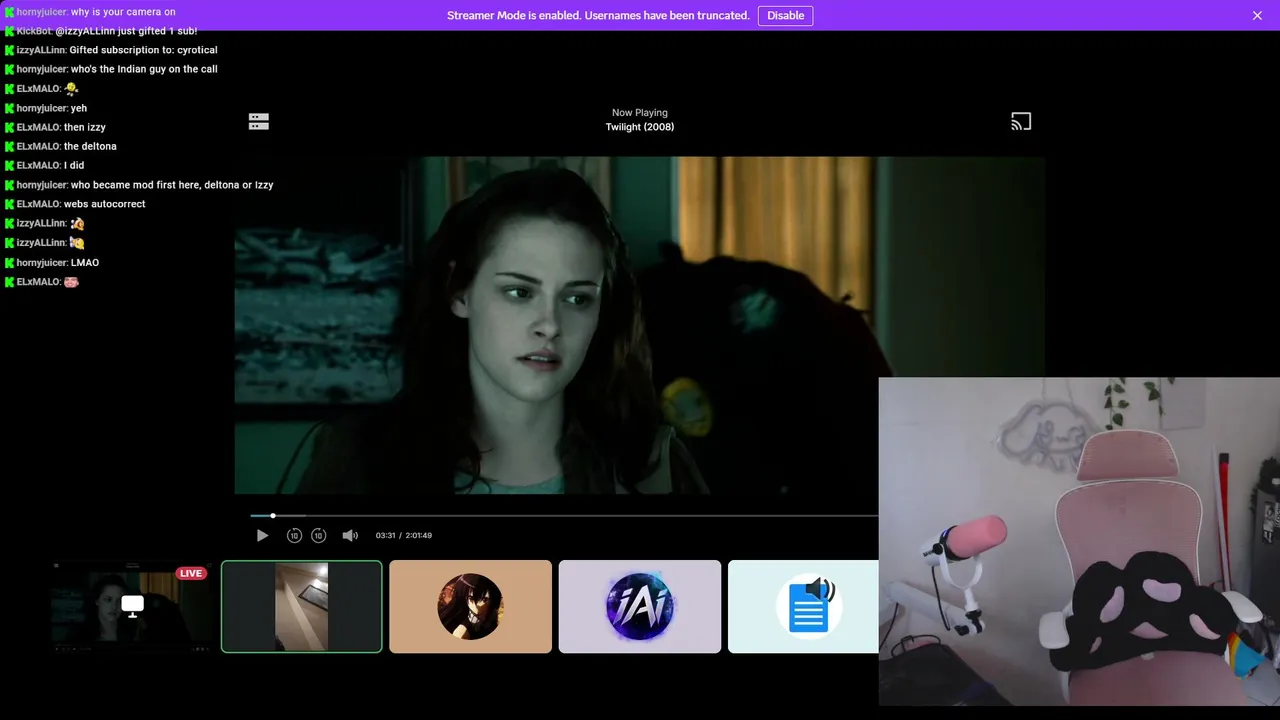Viewport: 1280px width, 720px height.
Task: Select the anime avatar participant tile
Action: (x=470, y=607)
